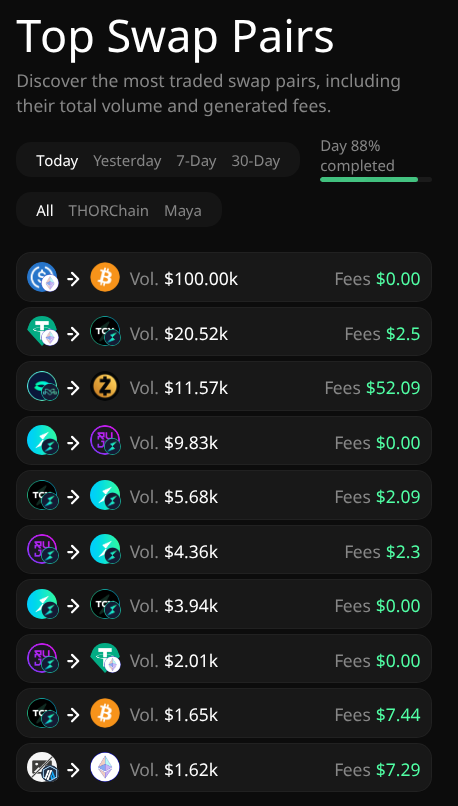Click the green day completion progress bar
Viewport: 458px width, 806px height.
point(376,179)
